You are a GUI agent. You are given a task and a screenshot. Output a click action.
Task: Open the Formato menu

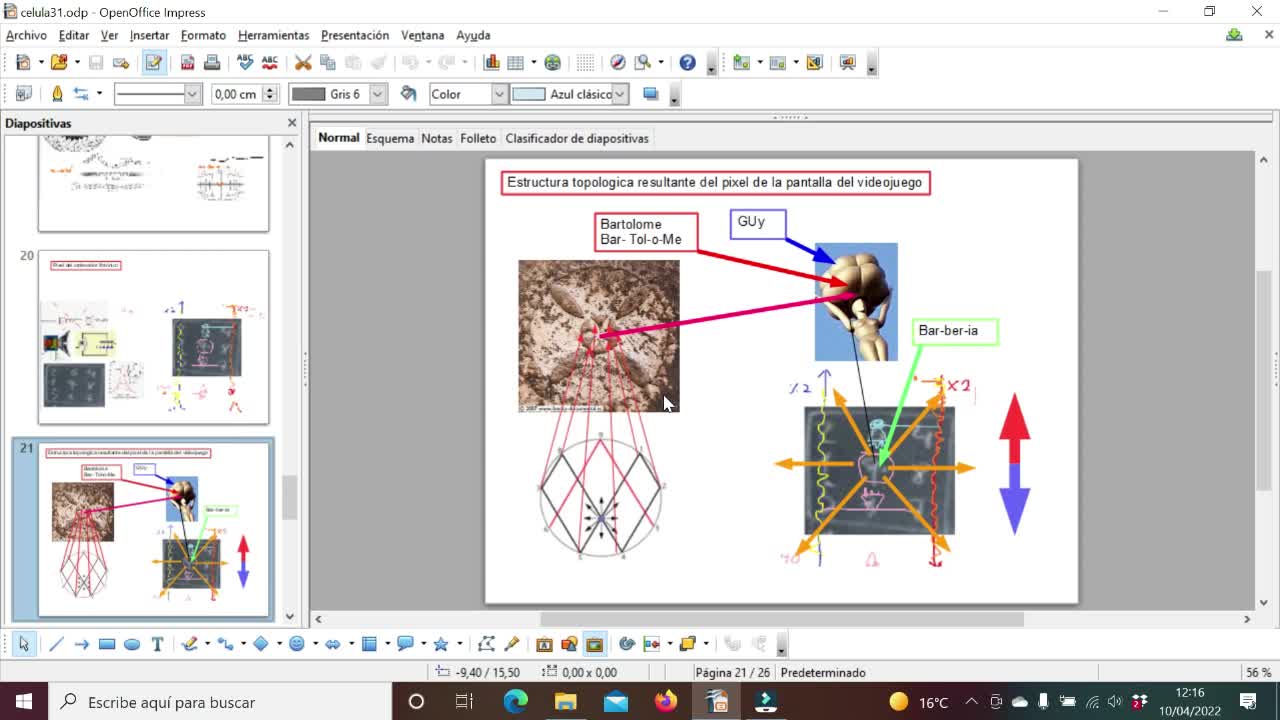pyautogui.click(x=203, y=35)
